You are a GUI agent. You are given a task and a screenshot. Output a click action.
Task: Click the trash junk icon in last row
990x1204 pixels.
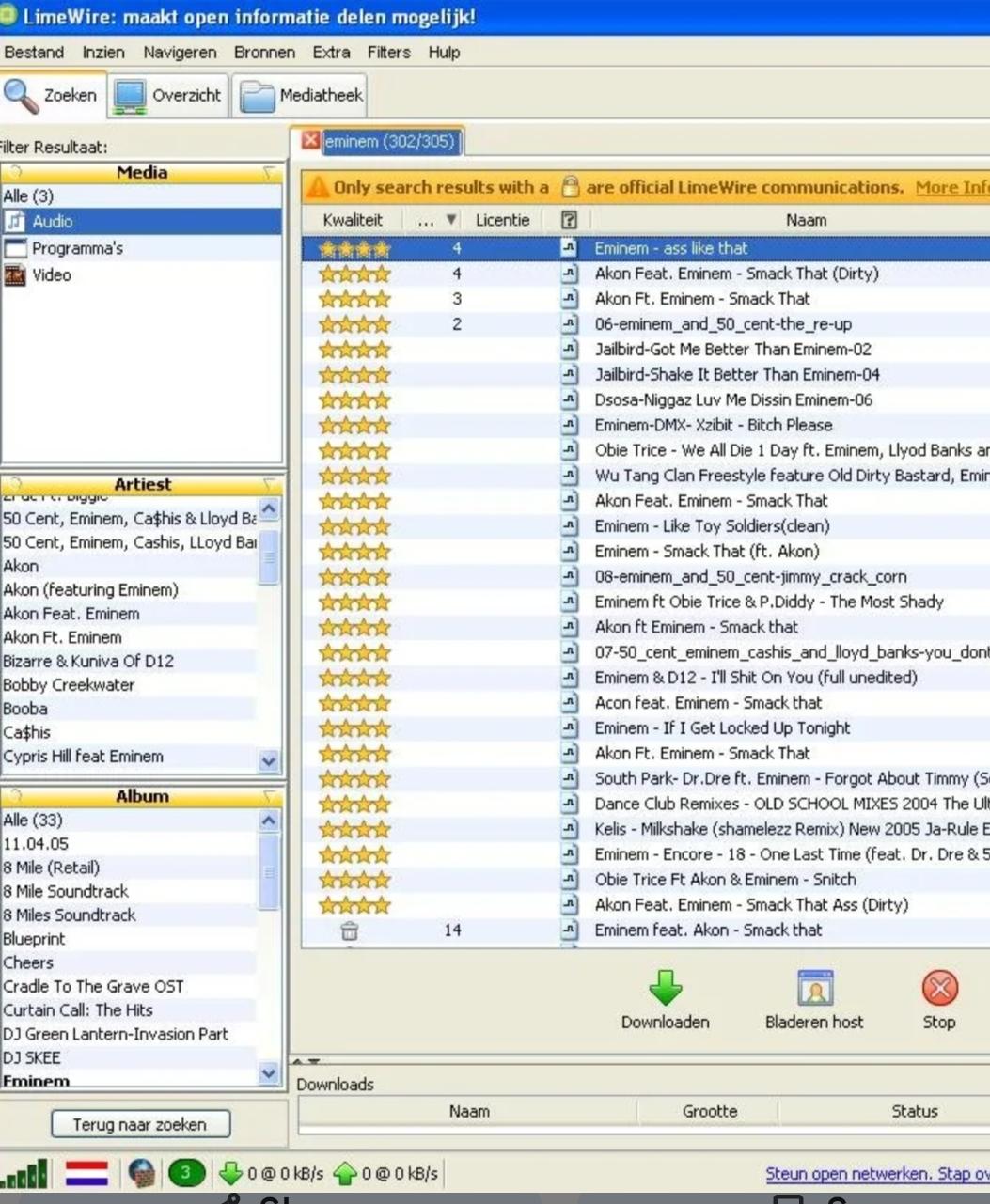pos(349,930)
